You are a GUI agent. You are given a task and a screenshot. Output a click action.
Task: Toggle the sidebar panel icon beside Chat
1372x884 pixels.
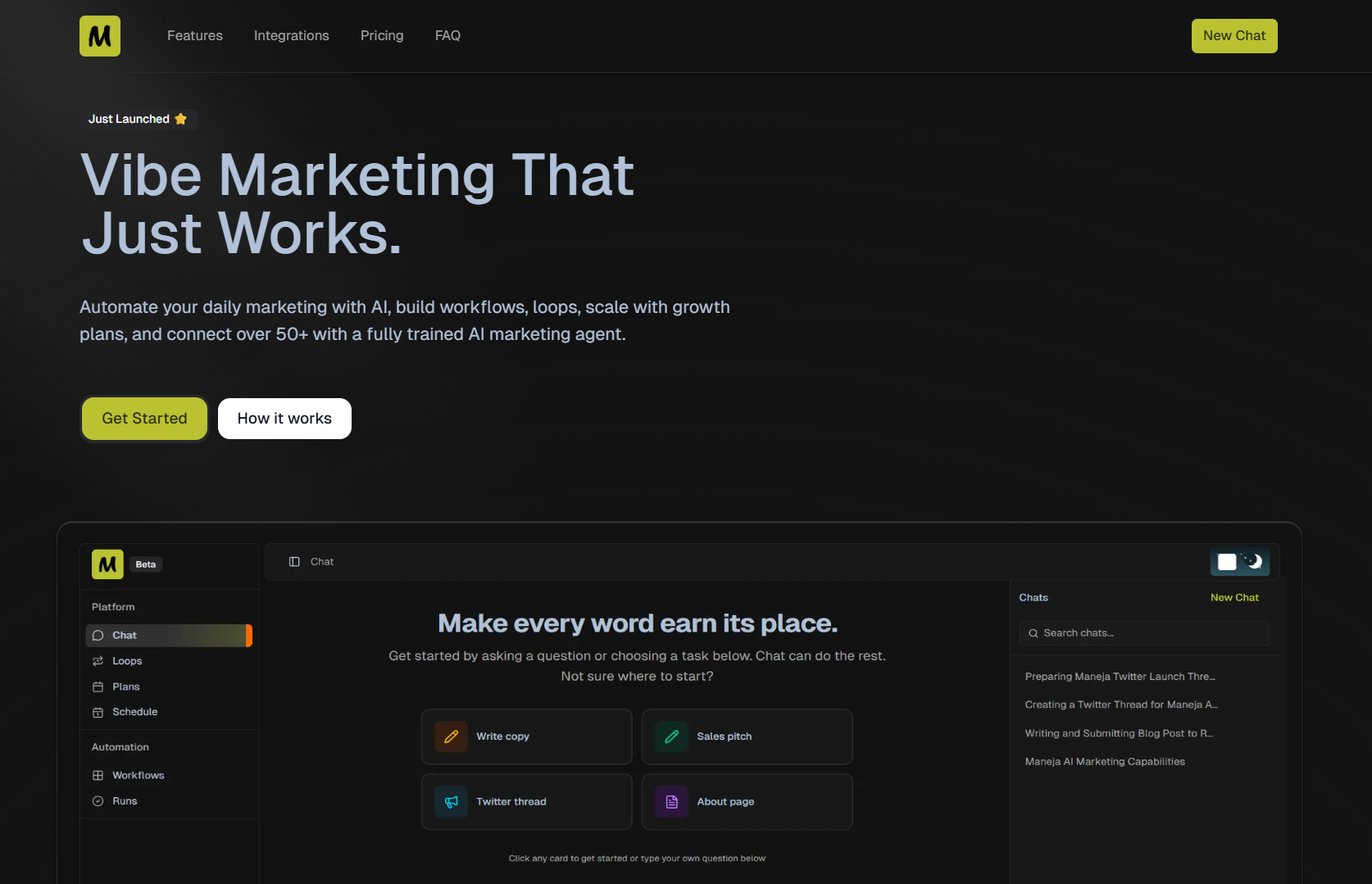coord(294,562)
